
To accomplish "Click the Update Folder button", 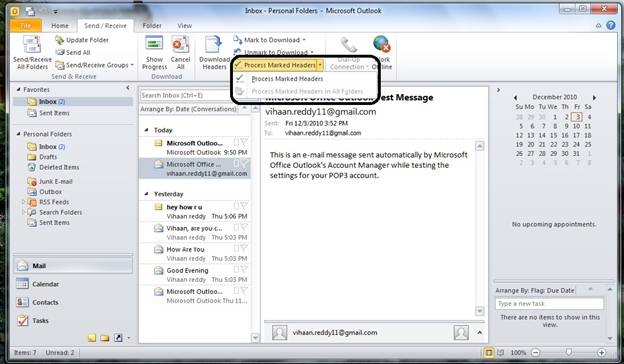I will tap(82, 40).
